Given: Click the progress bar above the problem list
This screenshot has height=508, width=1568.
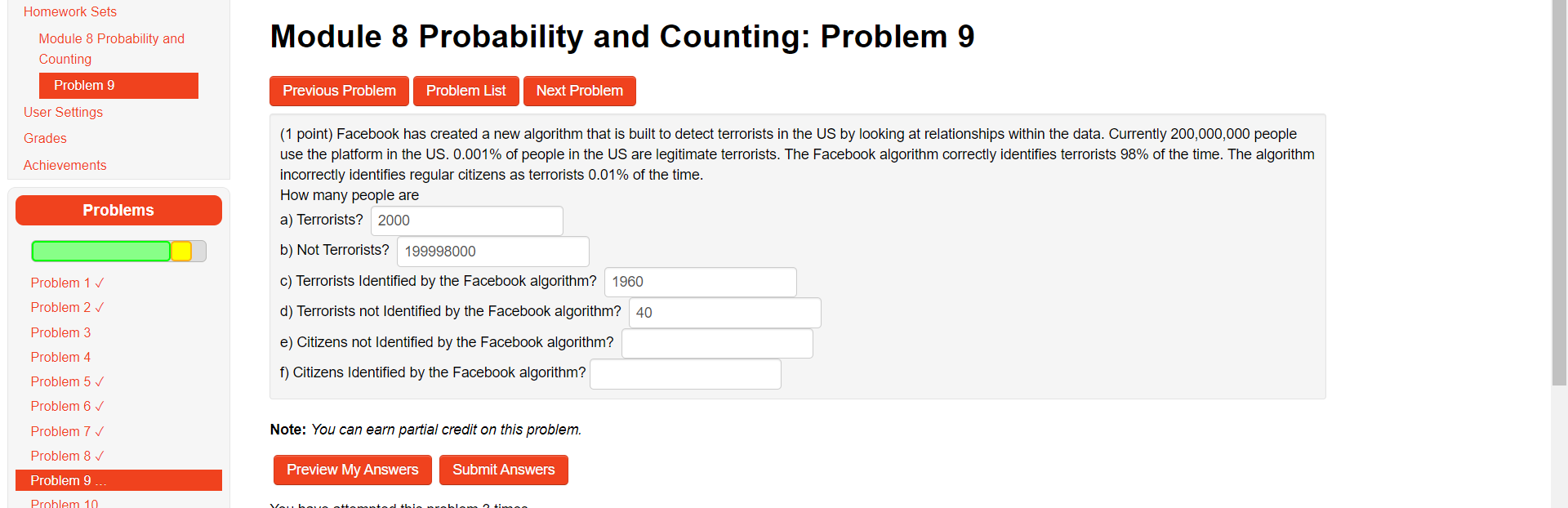Looking at the screenshot, I should click(118, 251).
